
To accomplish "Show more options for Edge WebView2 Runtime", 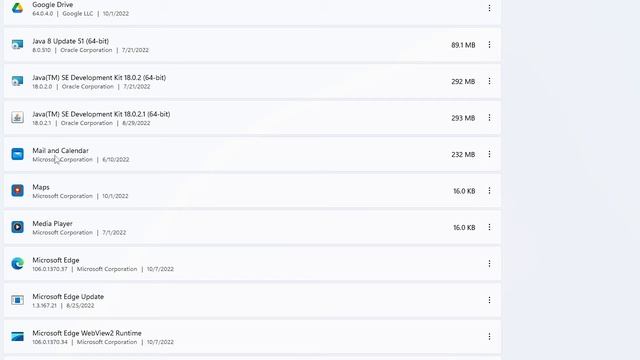I will [489, 336].
